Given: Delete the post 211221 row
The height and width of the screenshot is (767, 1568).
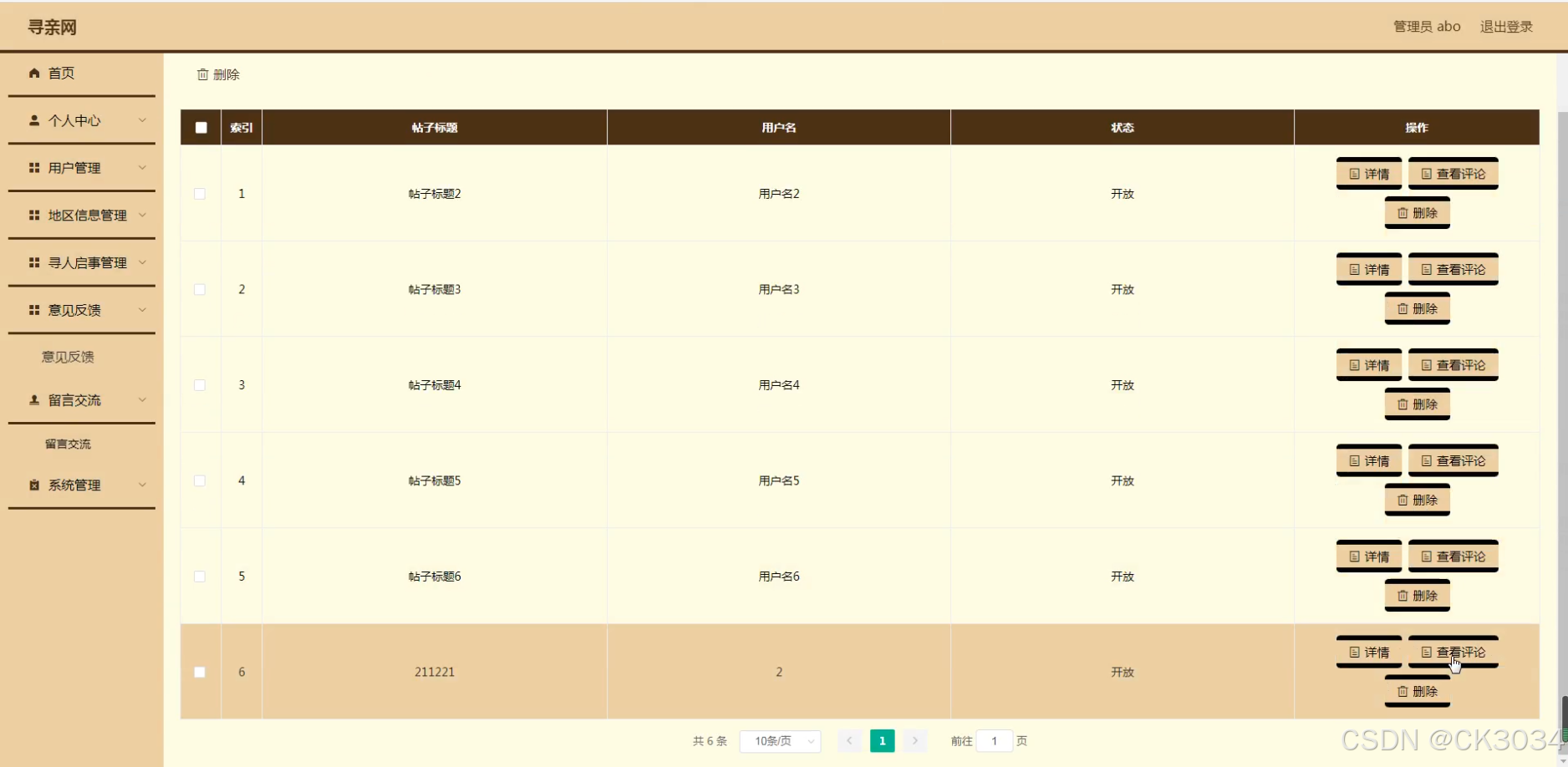Looking at the screenshot, I should point(1418,692).
